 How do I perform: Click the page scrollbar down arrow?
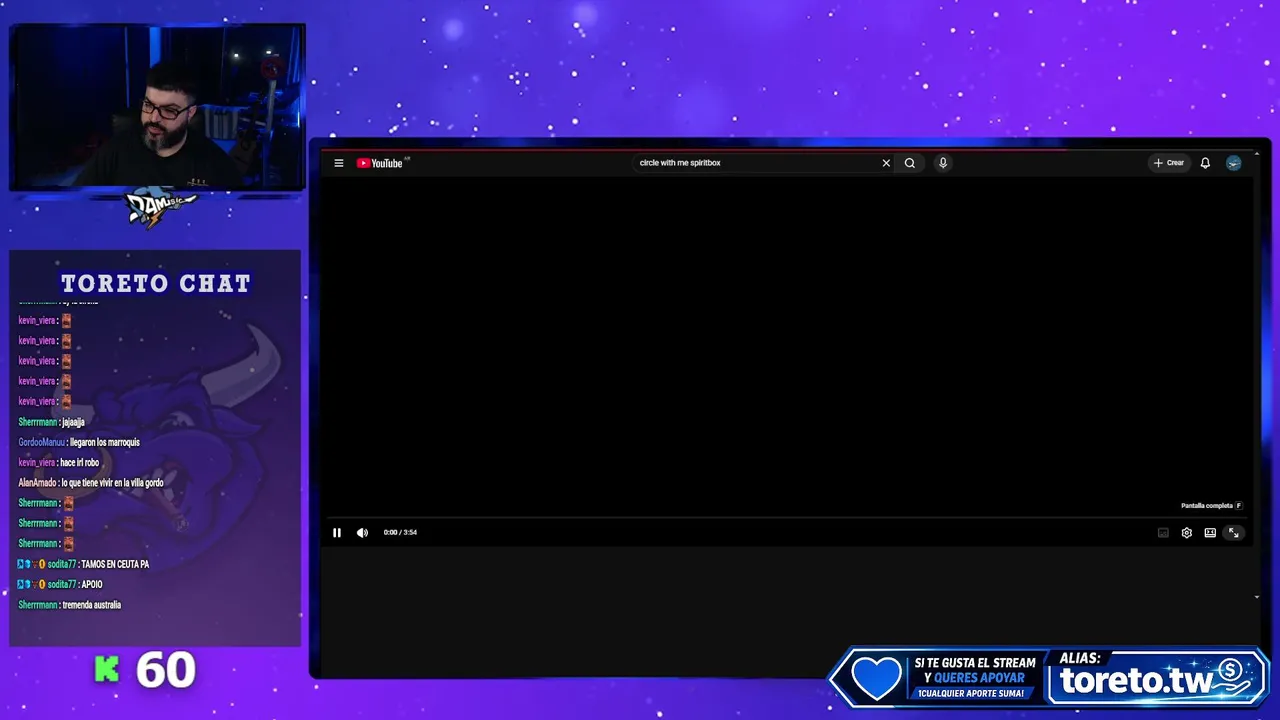(1257, 597)
